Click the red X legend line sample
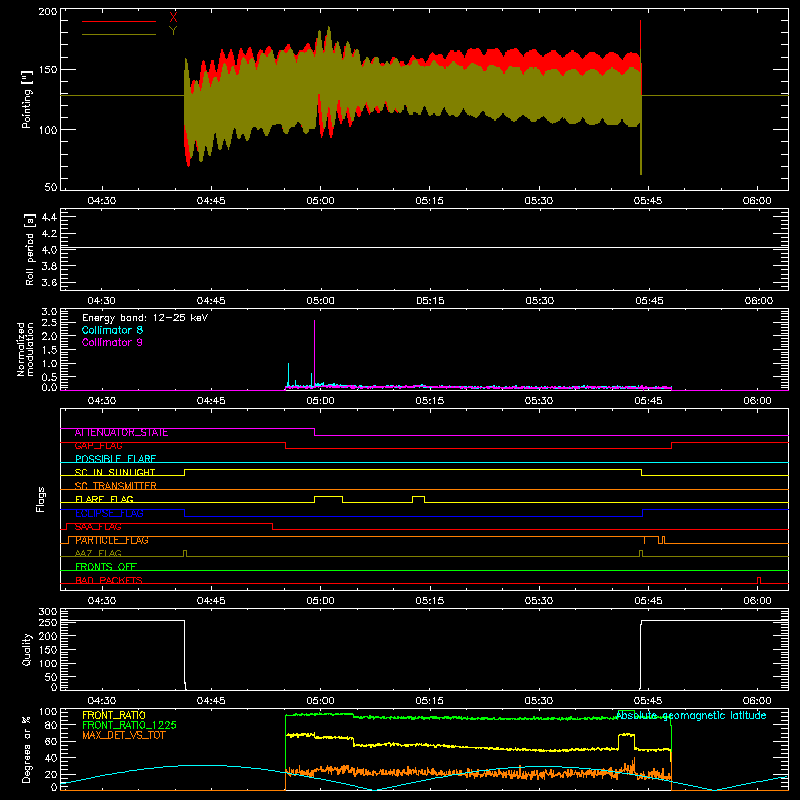The image size is (800, 800). tap(119, 21)
